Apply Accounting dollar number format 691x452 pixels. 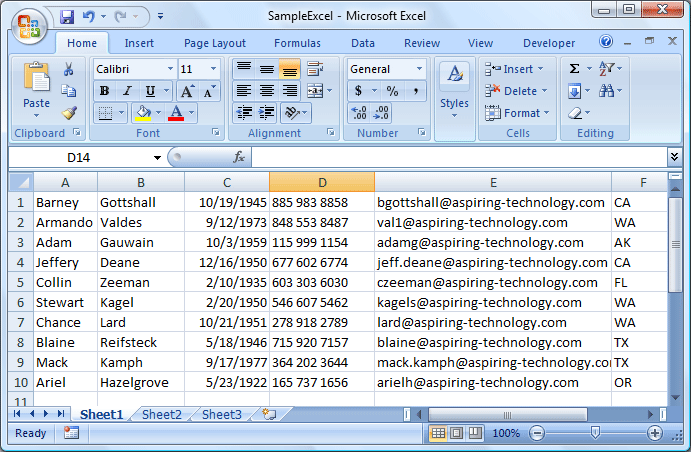[x=358, y=91]
